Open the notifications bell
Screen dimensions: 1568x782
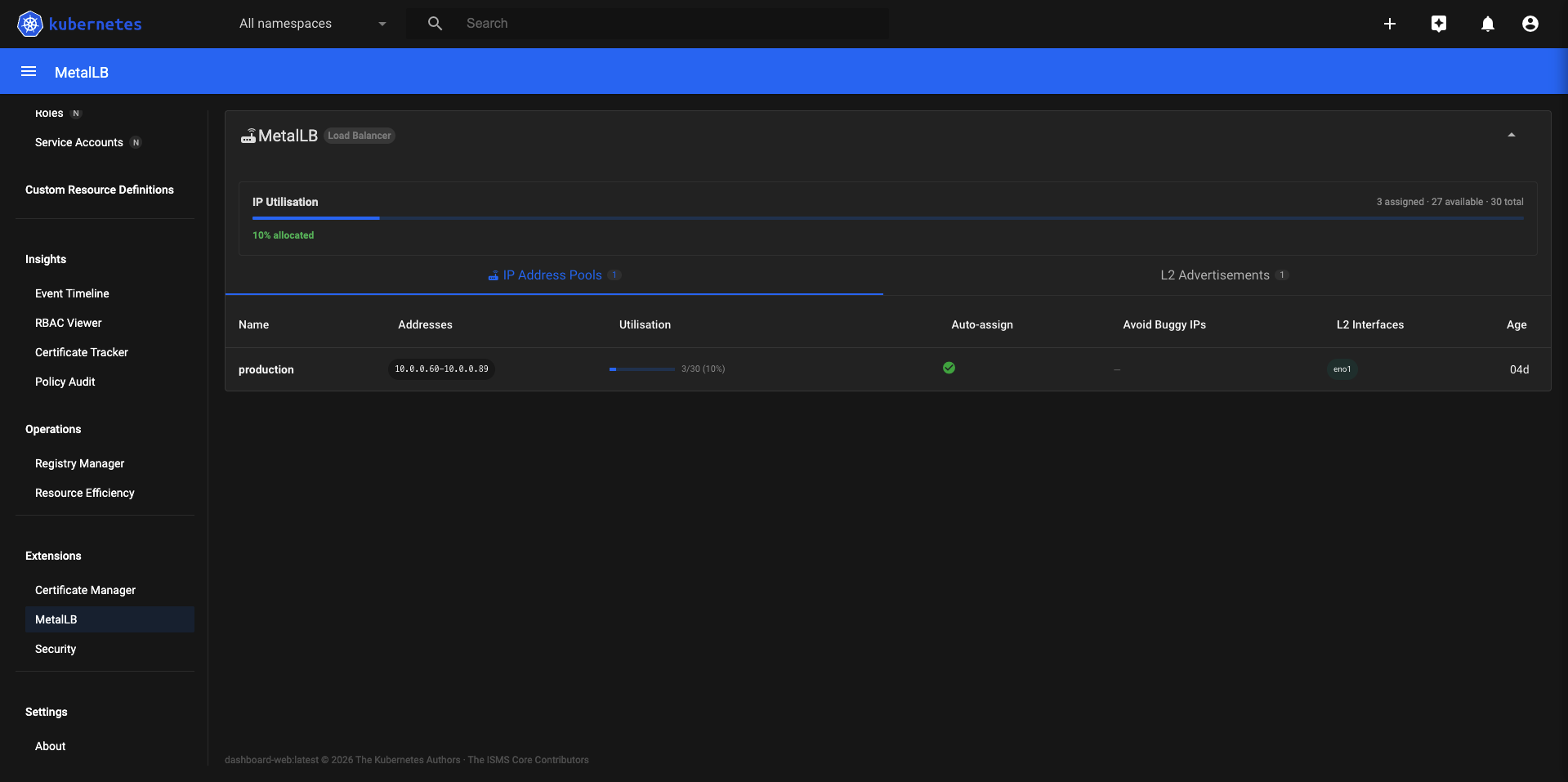point(1488,24)
